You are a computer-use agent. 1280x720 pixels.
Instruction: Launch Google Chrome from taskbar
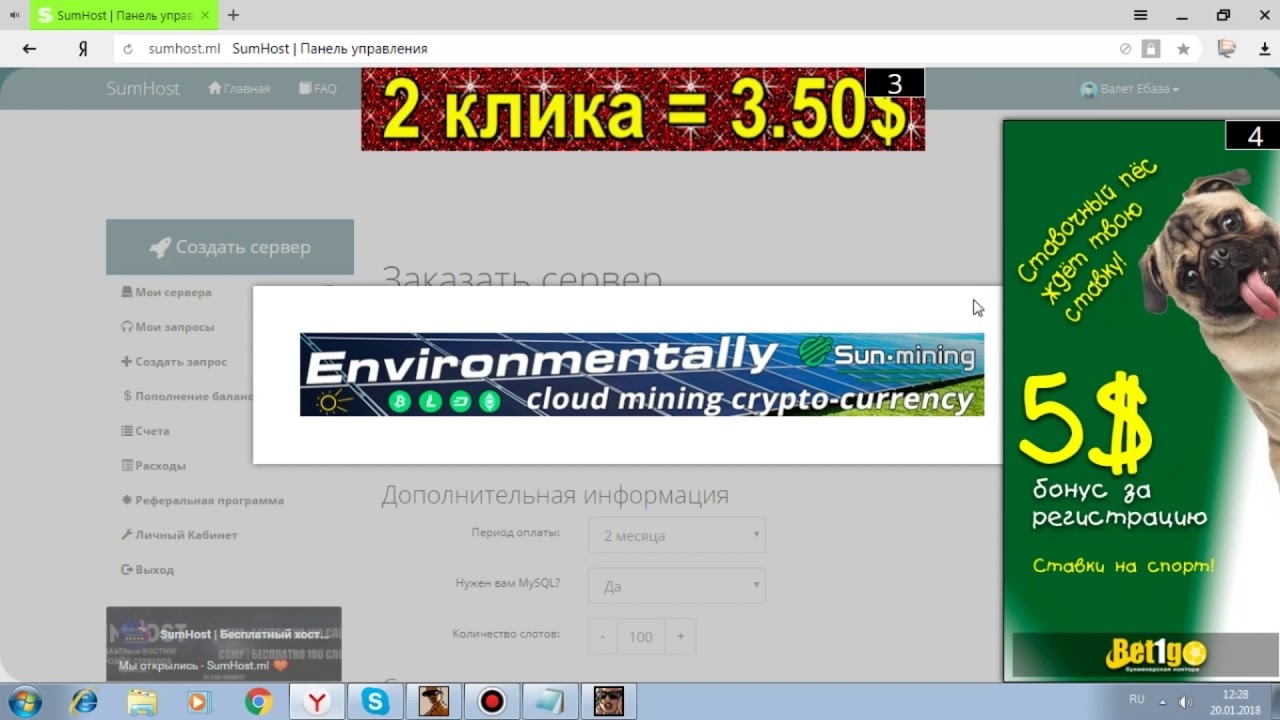point(258,701)
